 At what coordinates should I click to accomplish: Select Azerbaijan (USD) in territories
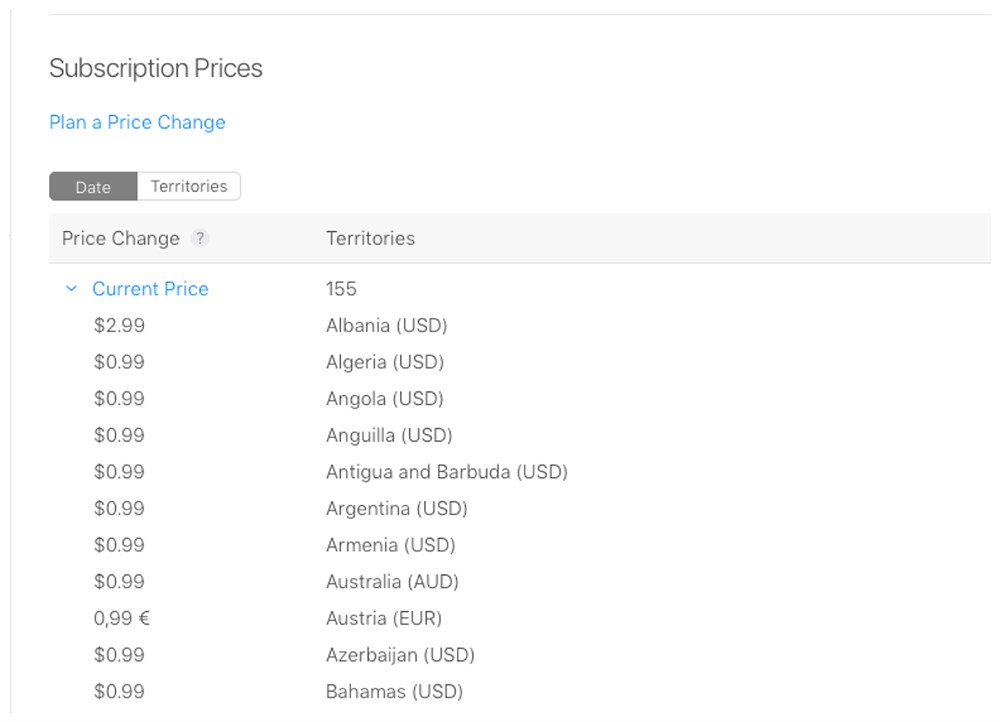pyautogui.click(x=400, y=655)
